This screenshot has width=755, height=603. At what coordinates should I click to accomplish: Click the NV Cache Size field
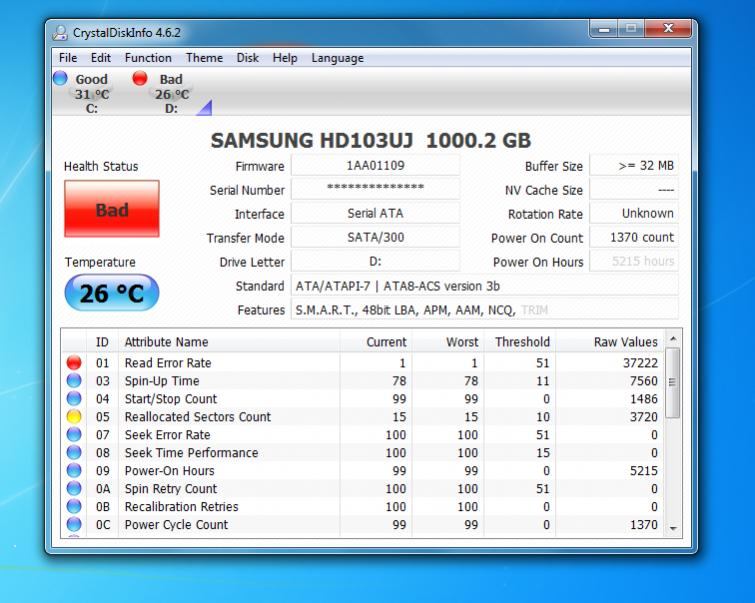(x=634, y=190)
